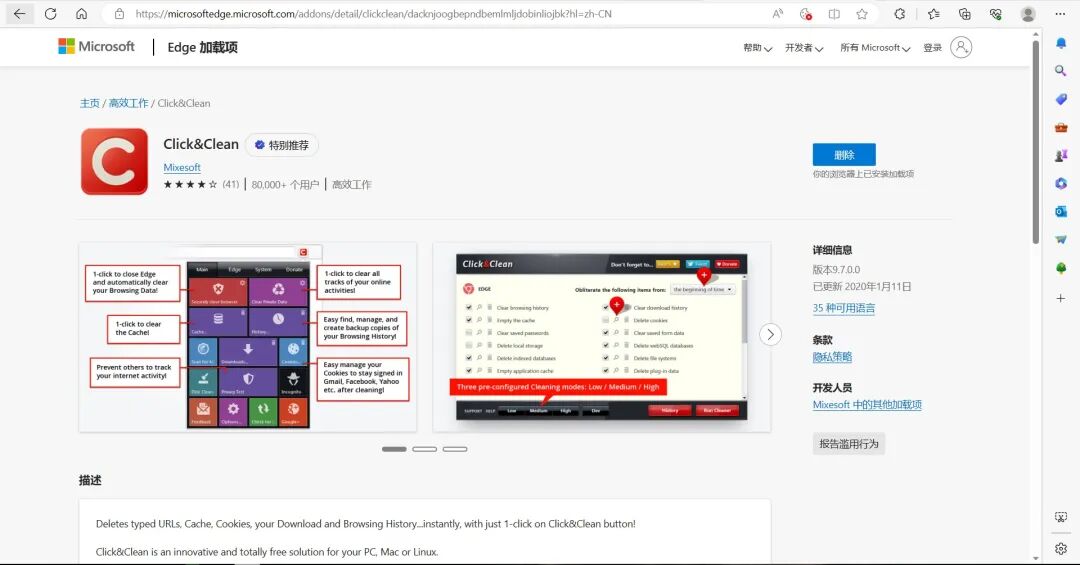
Task: Expand the 开发者 dropdown menu
Action: [x=804, y=48]
